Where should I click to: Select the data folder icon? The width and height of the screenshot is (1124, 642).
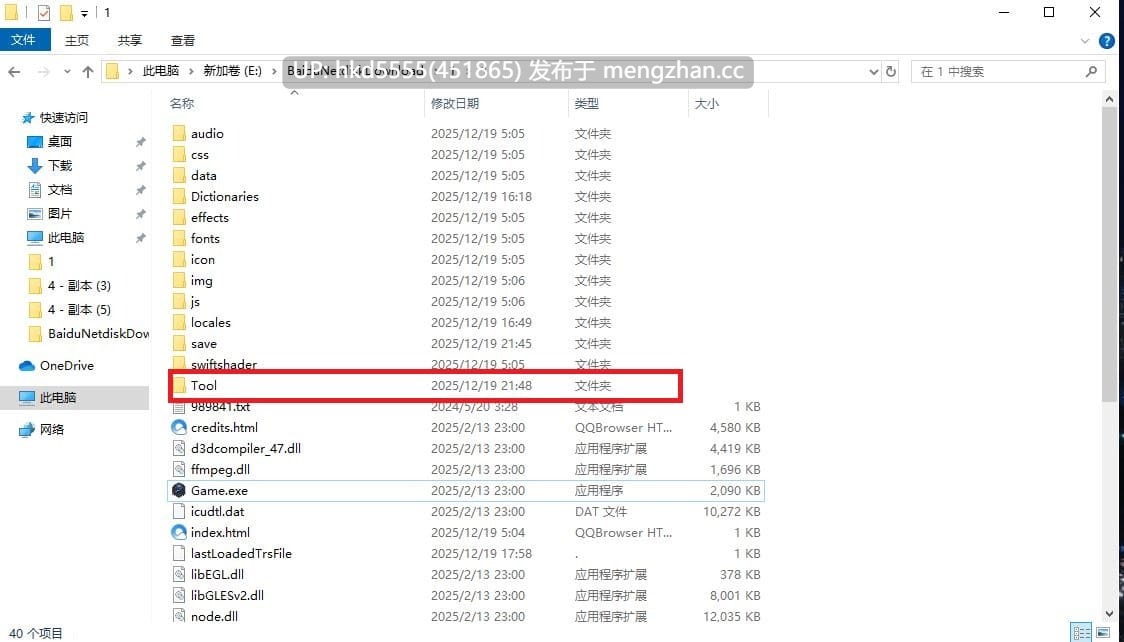(x=179, y=176)
